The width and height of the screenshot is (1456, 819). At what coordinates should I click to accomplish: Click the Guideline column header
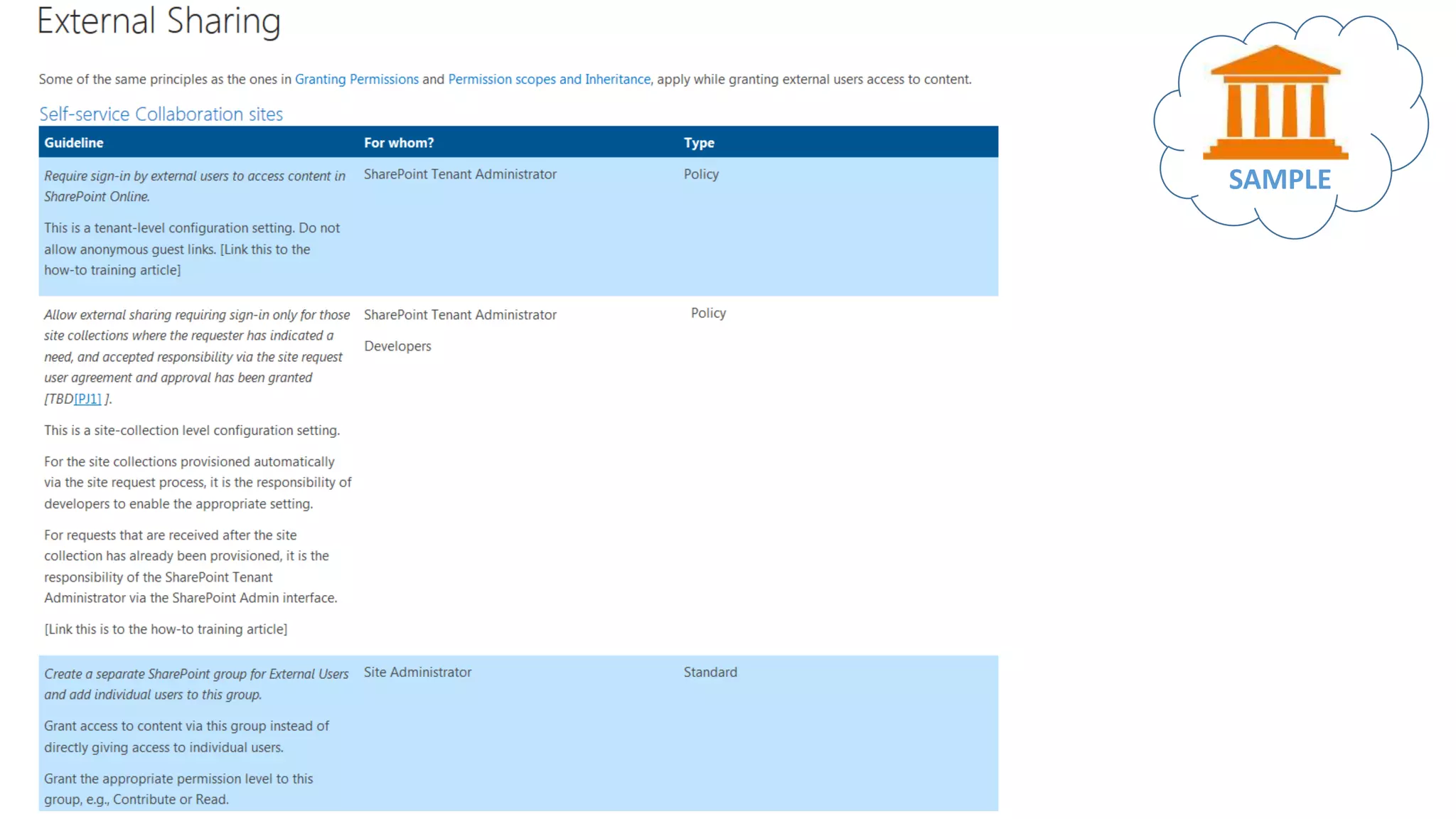(x=74, y=143)
